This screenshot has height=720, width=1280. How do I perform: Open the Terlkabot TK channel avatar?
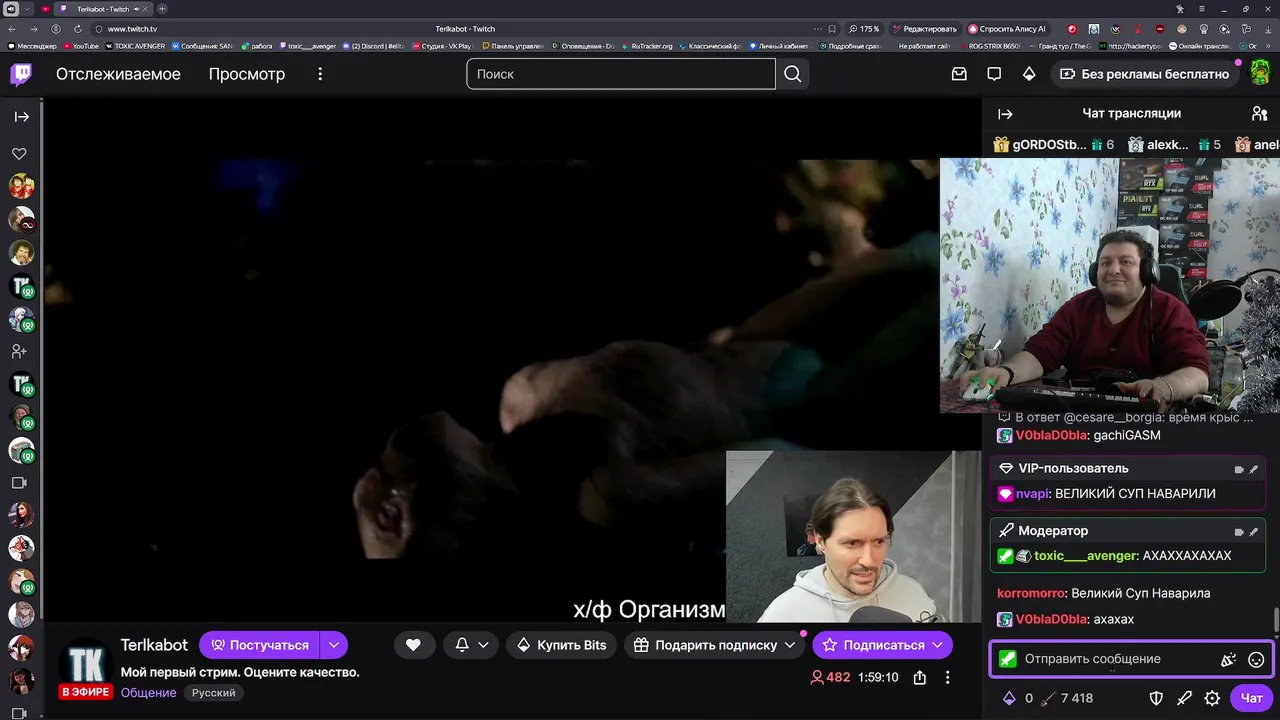click(85, 665)
